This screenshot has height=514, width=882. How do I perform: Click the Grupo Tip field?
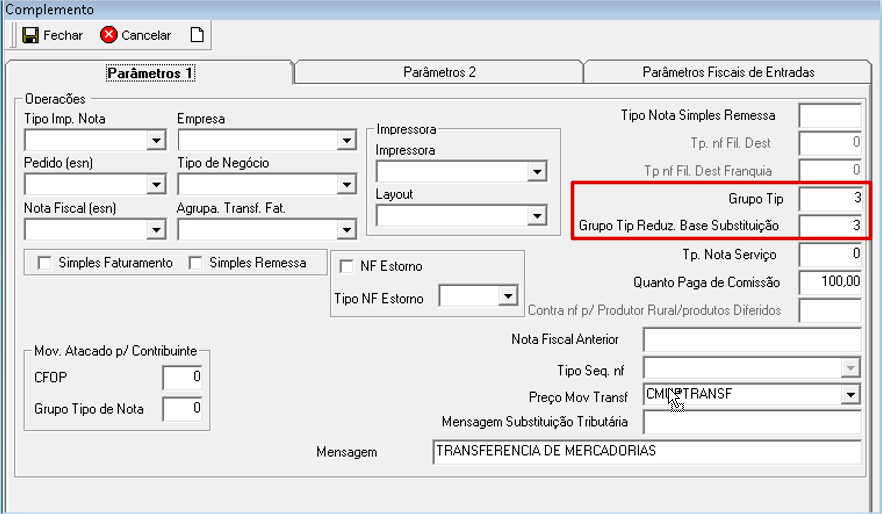830,199
